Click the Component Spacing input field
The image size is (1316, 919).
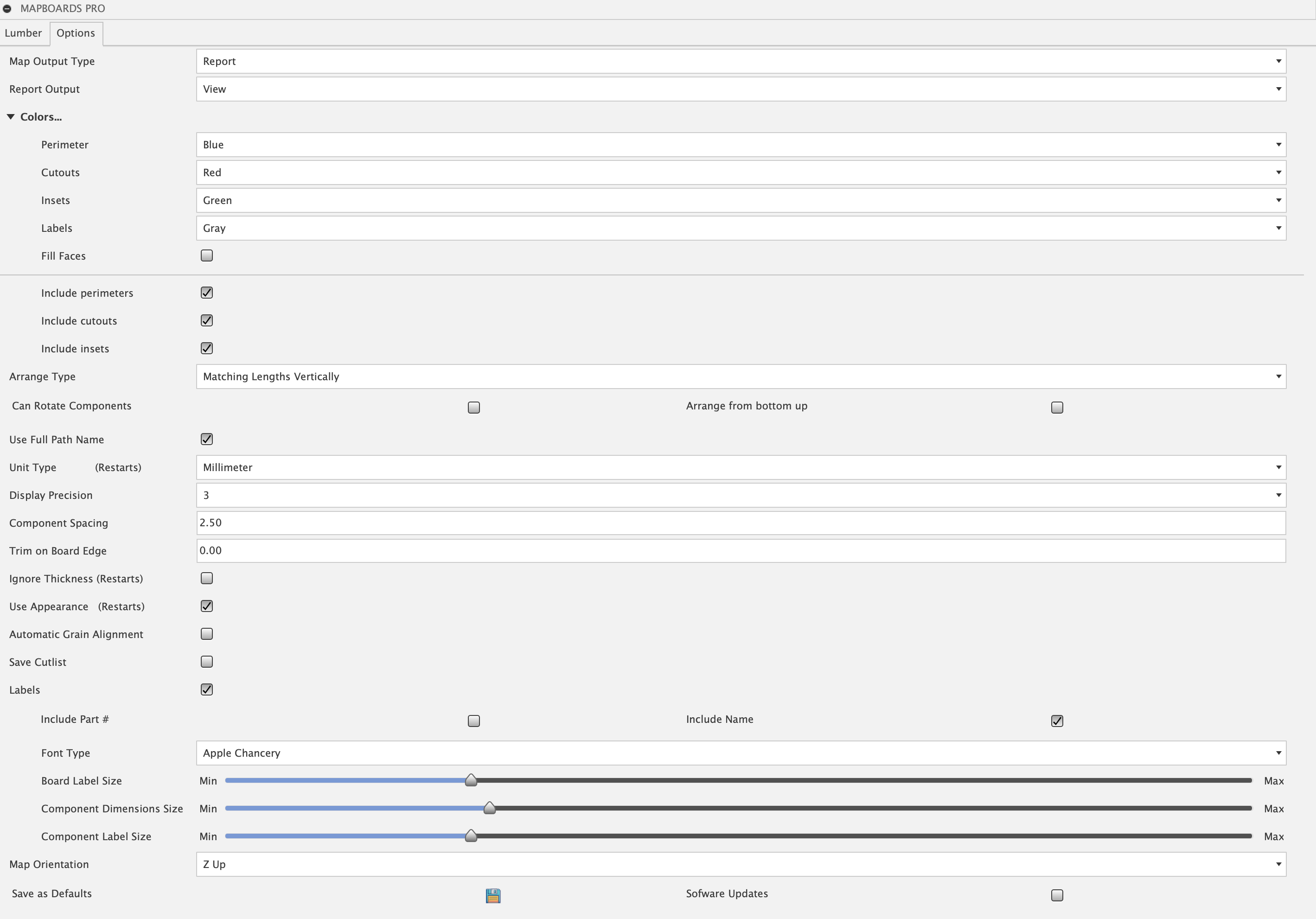[x=741, y=523]
